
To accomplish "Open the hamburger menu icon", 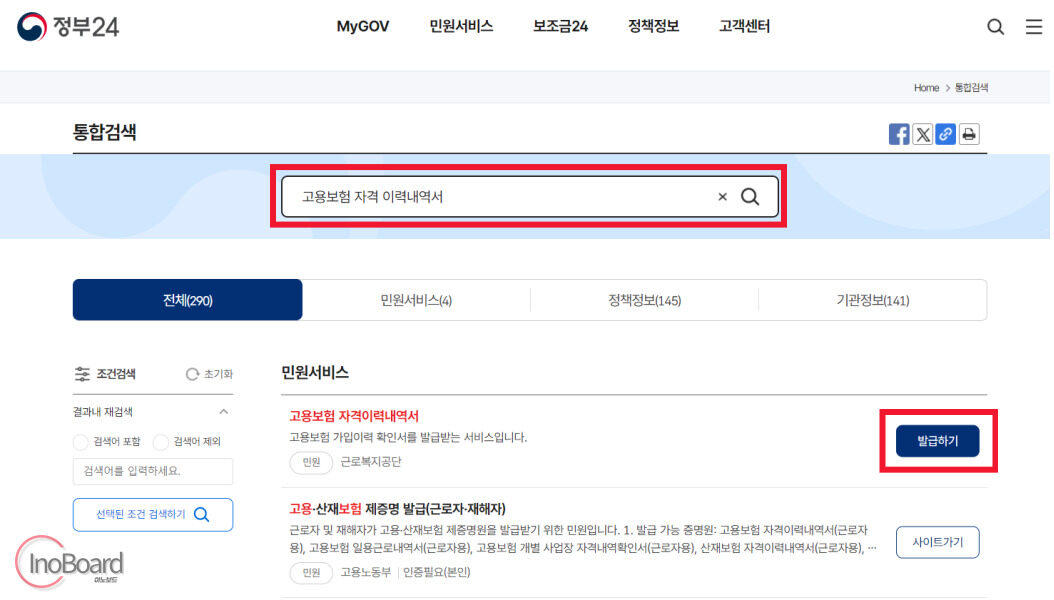I will pos(1033,27).
